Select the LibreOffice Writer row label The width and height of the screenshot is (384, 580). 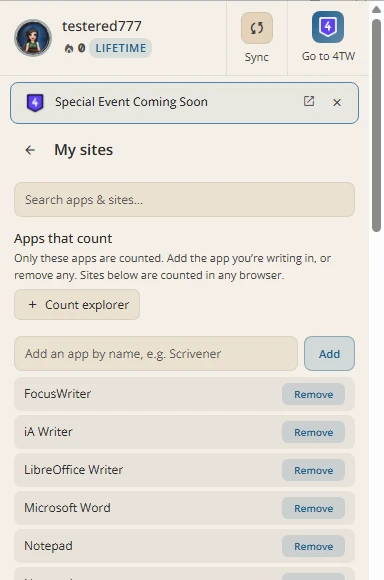click(73, 470)
